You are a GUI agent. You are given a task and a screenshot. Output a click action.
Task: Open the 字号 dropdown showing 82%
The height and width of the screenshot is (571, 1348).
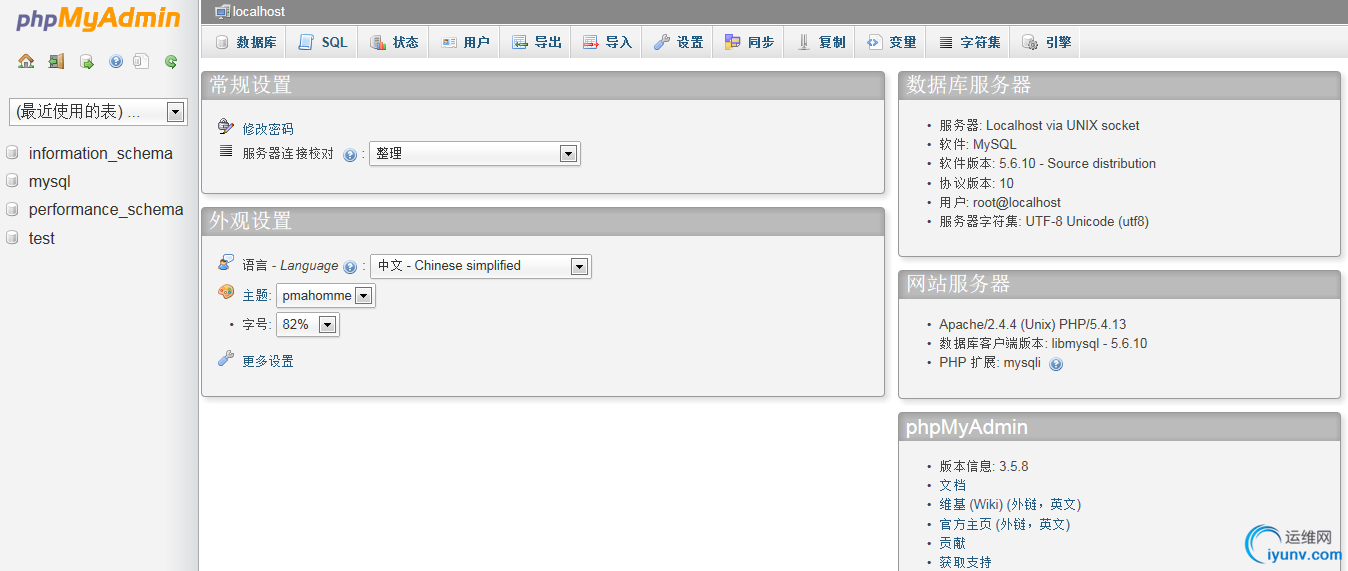click(x=308, y=325)
